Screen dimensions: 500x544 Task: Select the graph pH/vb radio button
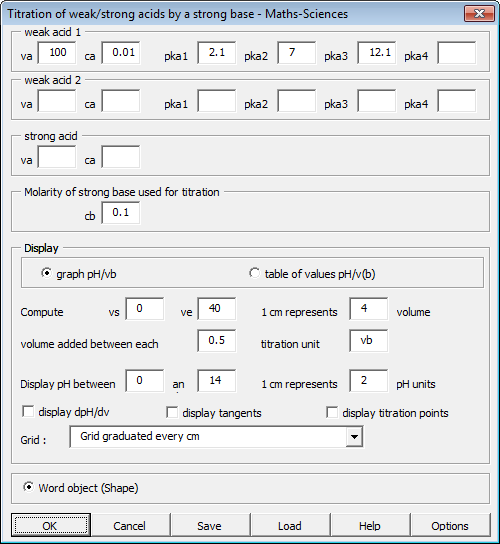tap(46, 273)
